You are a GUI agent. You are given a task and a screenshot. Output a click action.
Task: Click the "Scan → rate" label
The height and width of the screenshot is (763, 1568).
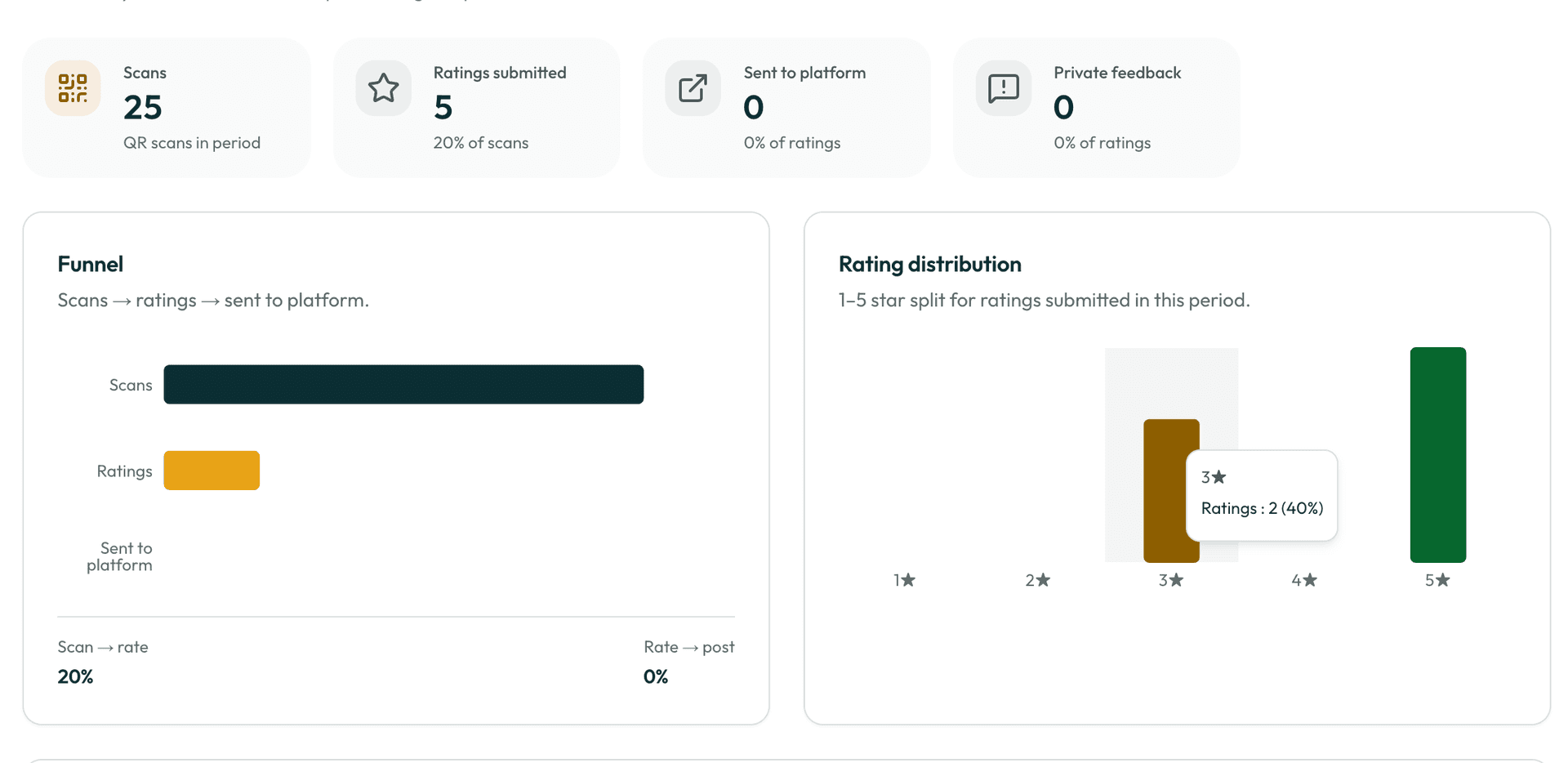[103, 647]
